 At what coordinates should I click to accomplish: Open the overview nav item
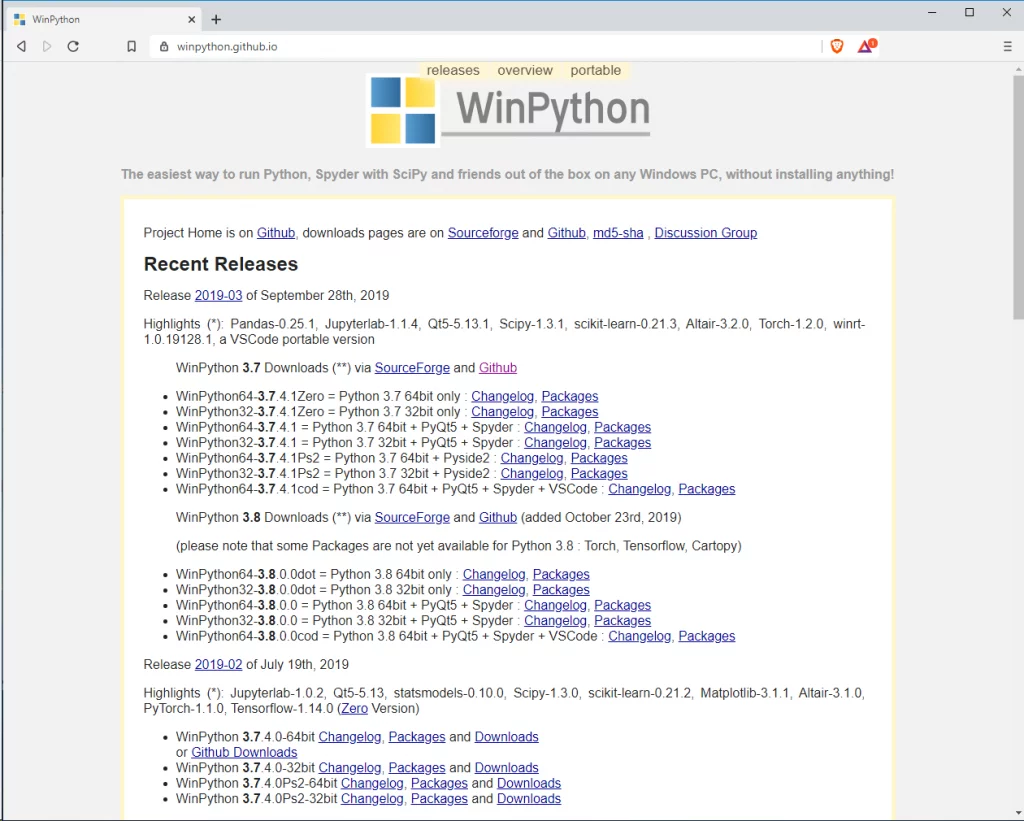pos(524,70)
